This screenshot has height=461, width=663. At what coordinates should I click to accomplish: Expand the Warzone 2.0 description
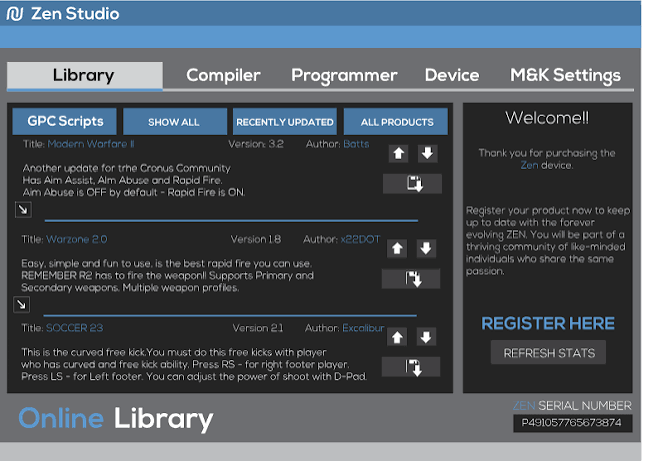22,305
